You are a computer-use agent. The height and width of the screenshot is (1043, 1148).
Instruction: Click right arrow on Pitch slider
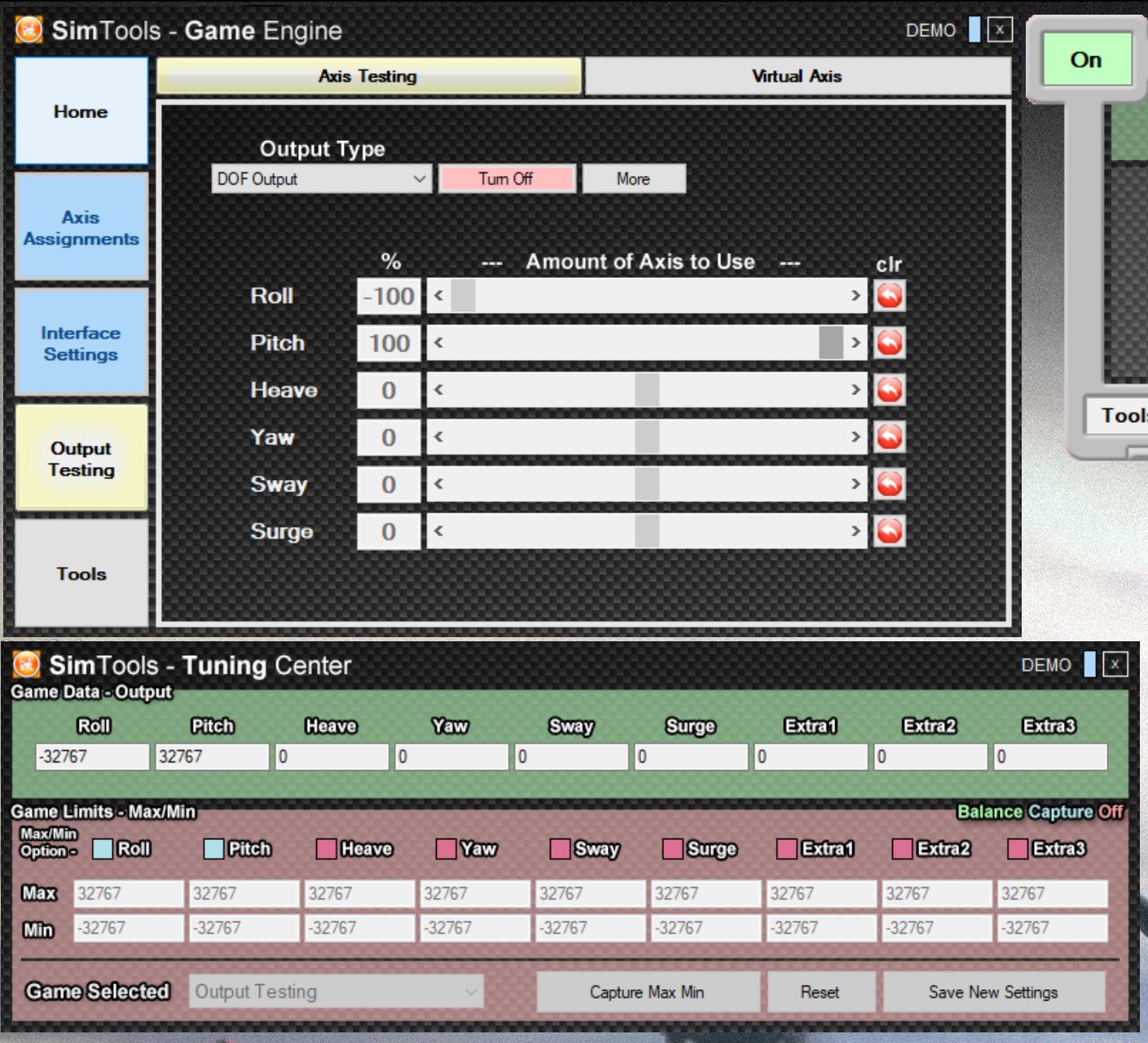pyautogui.click(x=856, y=343)
